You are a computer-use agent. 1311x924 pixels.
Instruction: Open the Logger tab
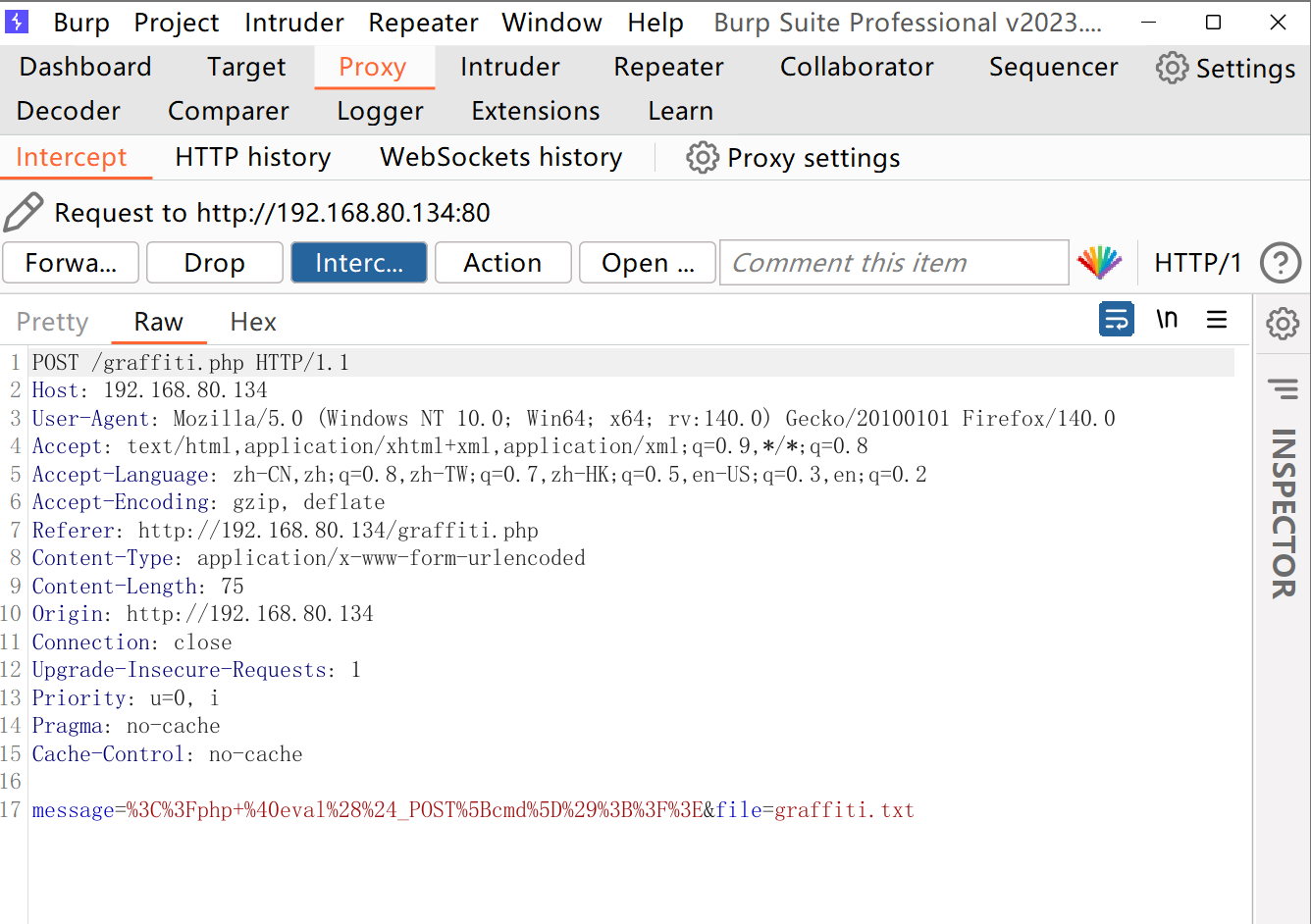(380, 111)
